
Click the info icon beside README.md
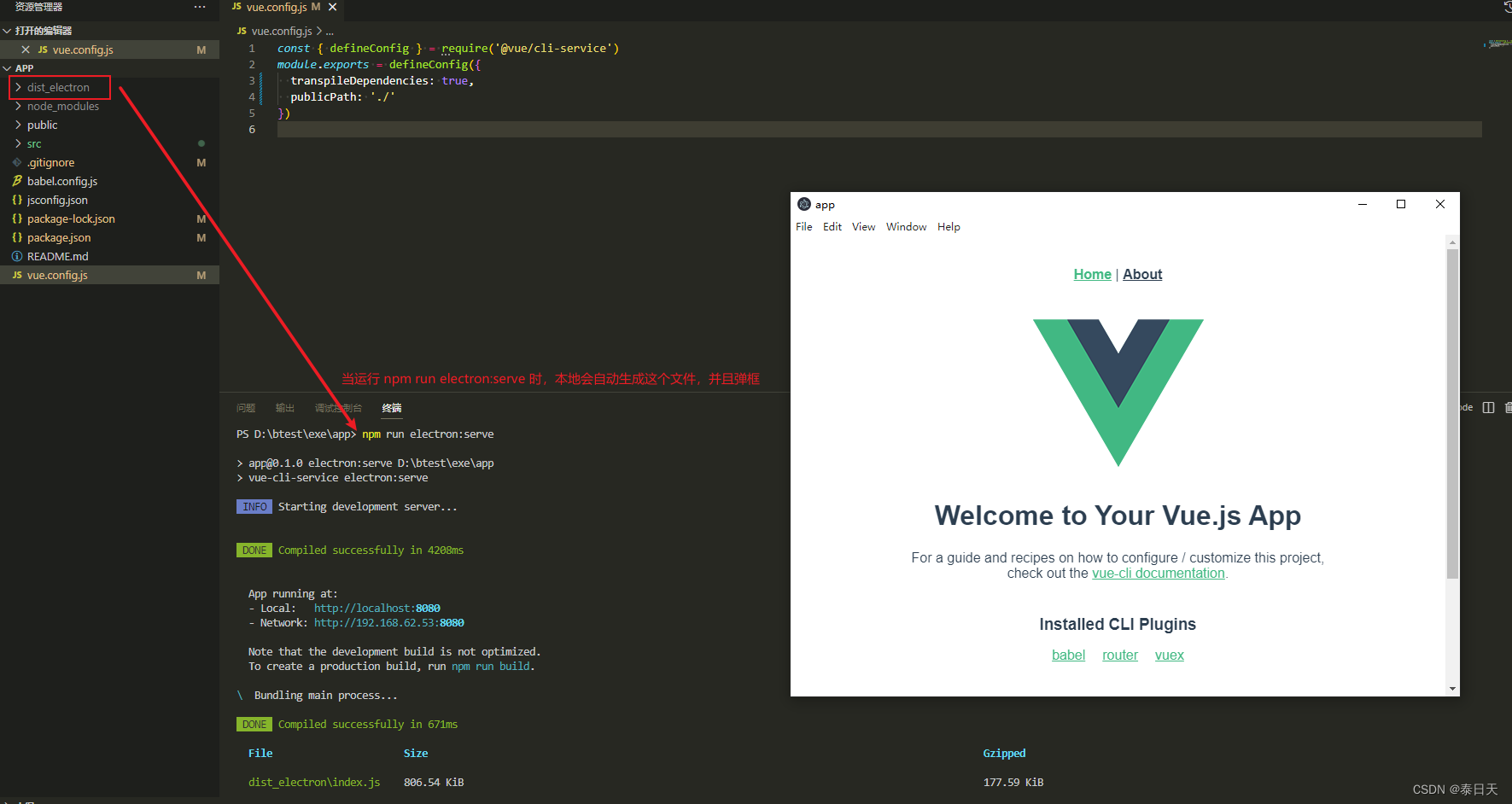[x=18, y=256]
